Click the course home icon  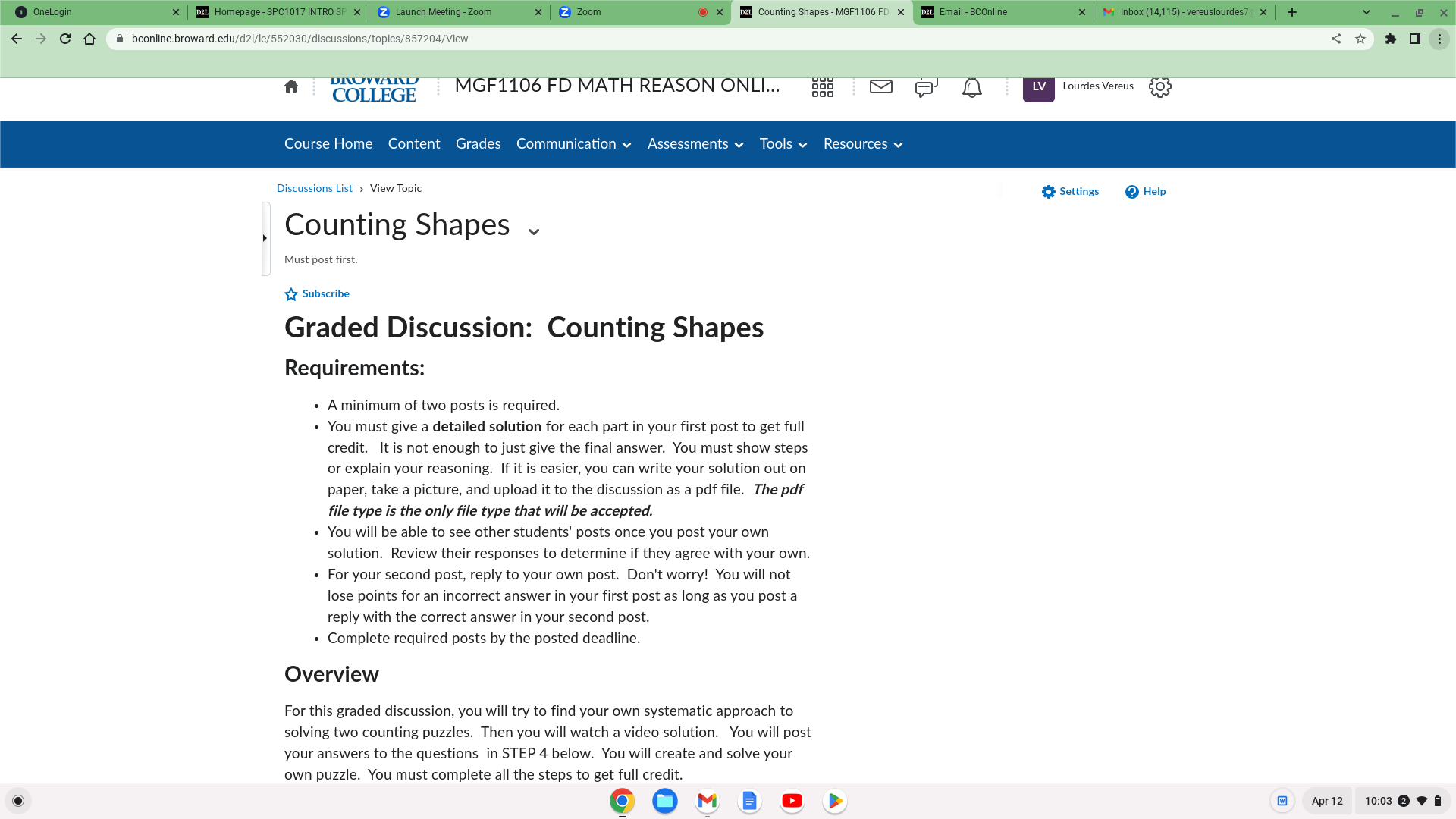coord(291,86)
